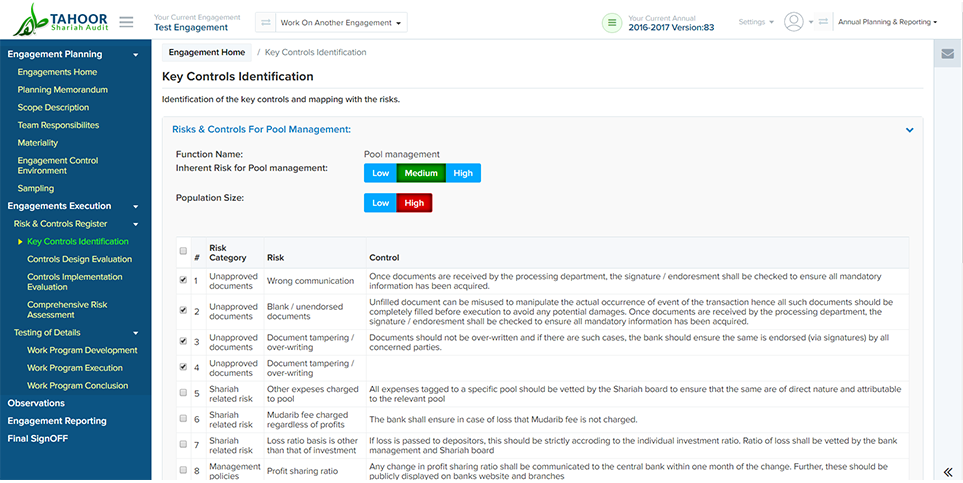The height and width of the screenshot is (483, 963).
Task: Set Population Size to Low
Action: (x=380, y=203)
